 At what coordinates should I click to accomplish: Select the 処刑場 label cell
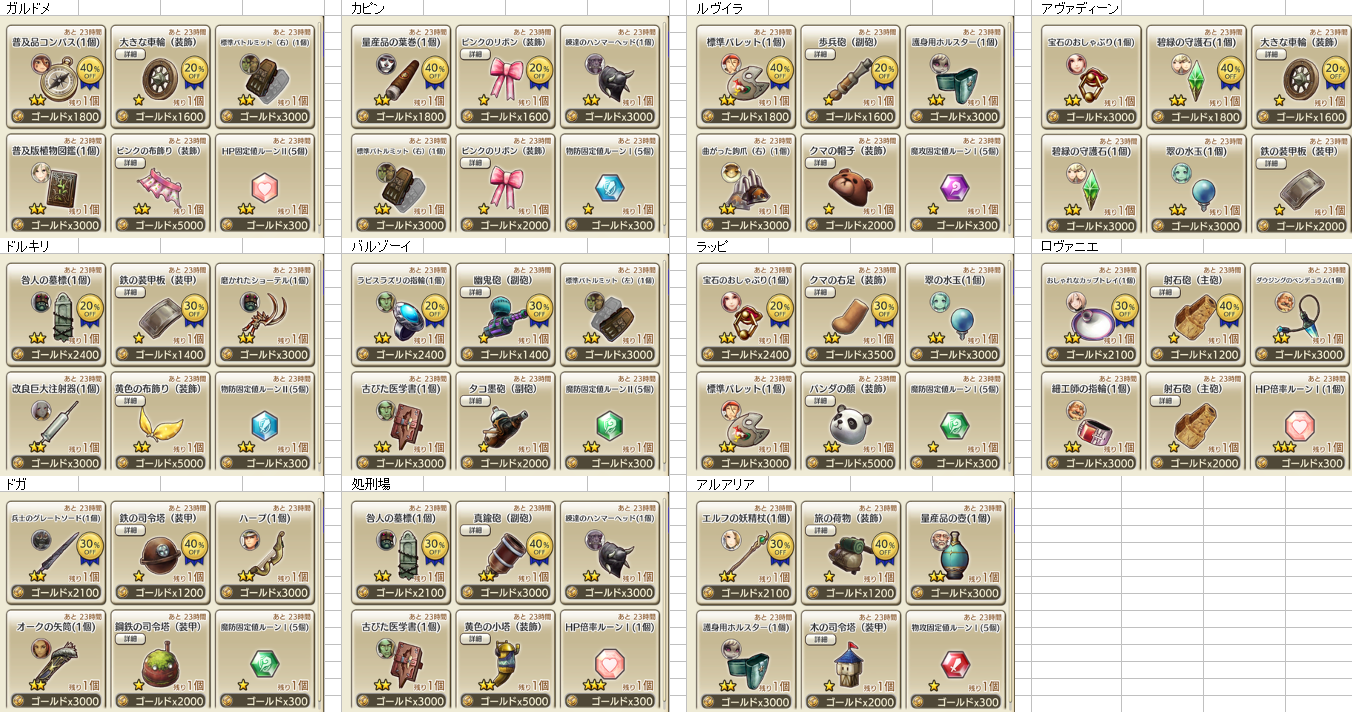click(x=371, y=484)
